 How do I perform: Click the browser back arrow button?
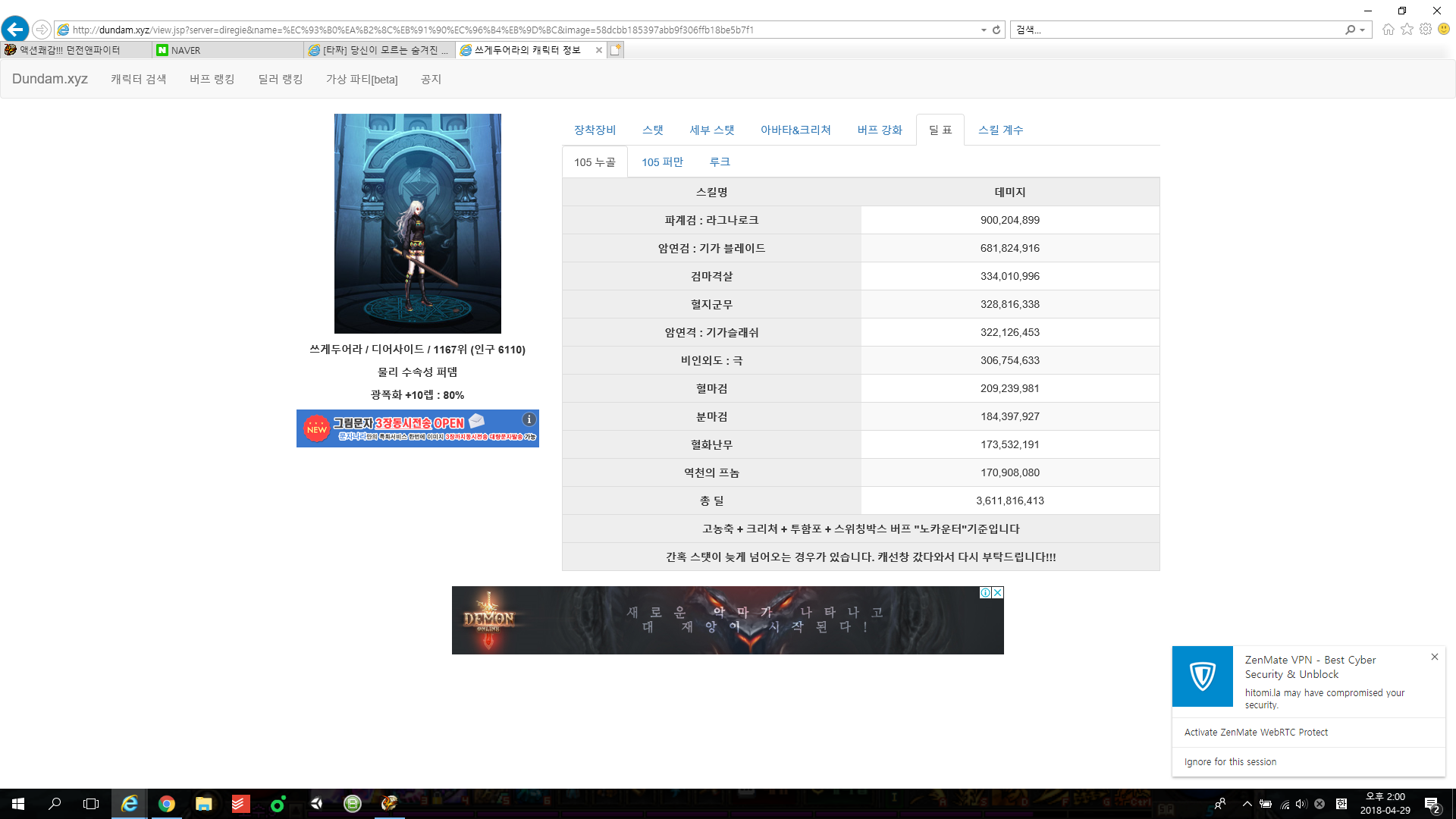(15, 30)
